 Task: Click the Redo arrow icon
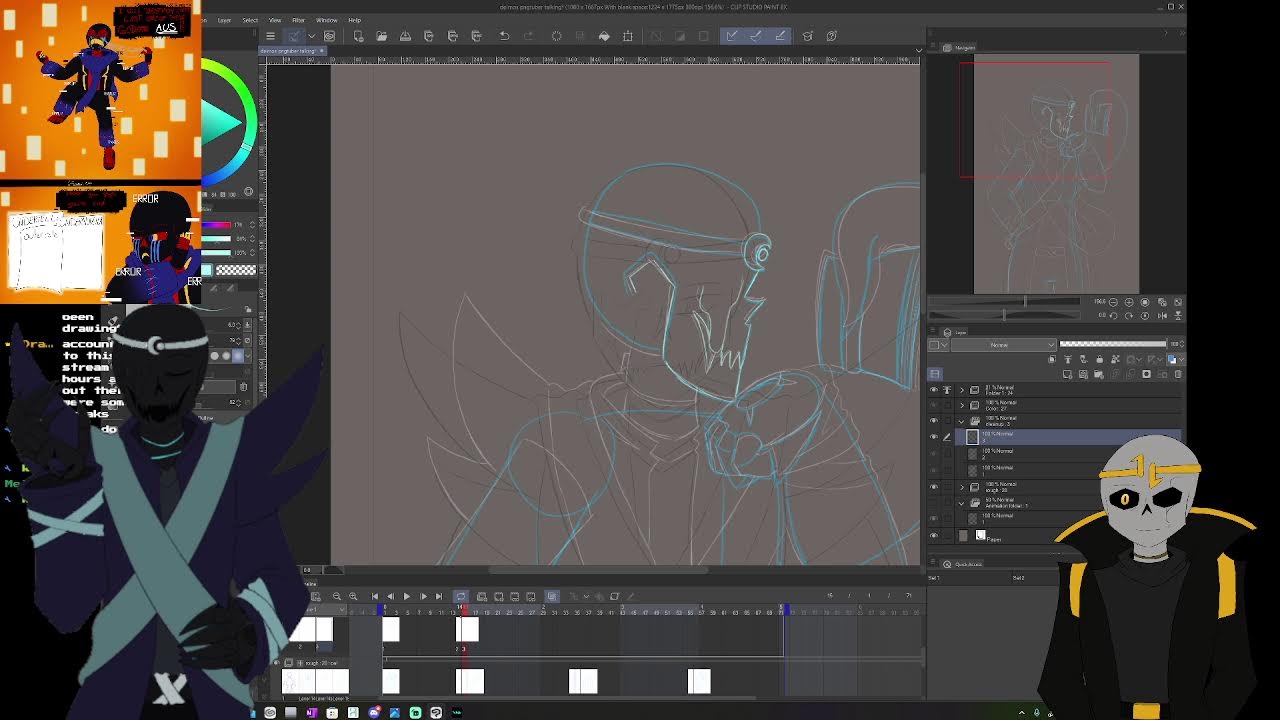[528, 36]
